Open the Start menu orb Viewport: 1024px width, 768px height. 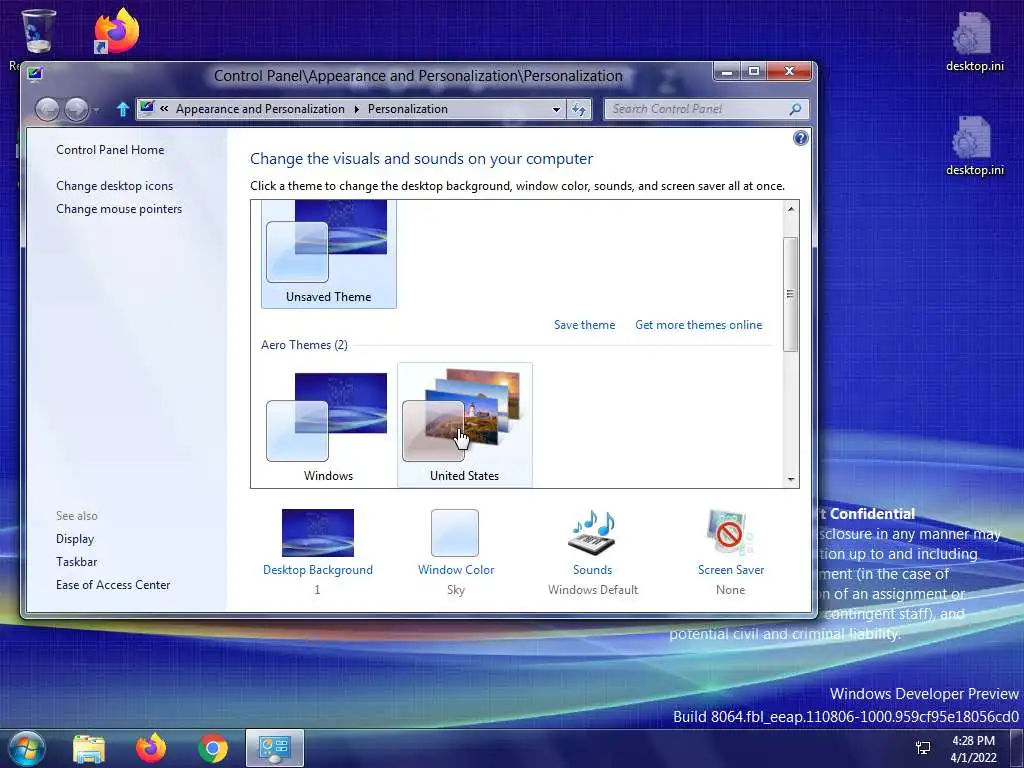point(26,748)
